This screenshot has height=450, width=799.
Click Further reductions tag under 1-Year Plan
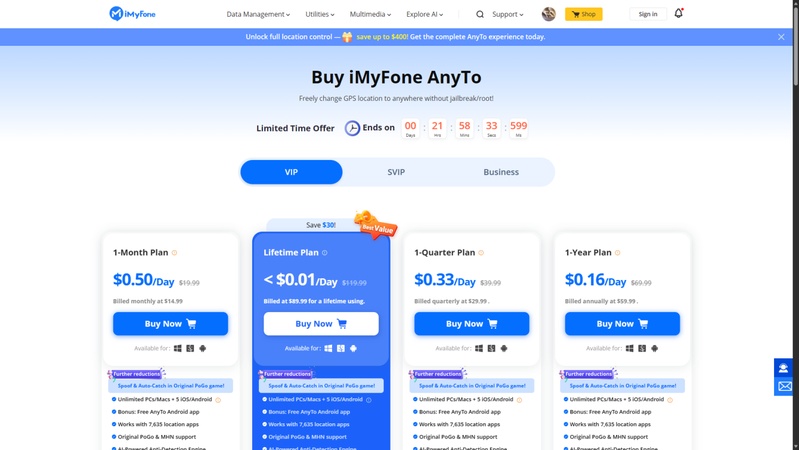click(x=589, y=374)
